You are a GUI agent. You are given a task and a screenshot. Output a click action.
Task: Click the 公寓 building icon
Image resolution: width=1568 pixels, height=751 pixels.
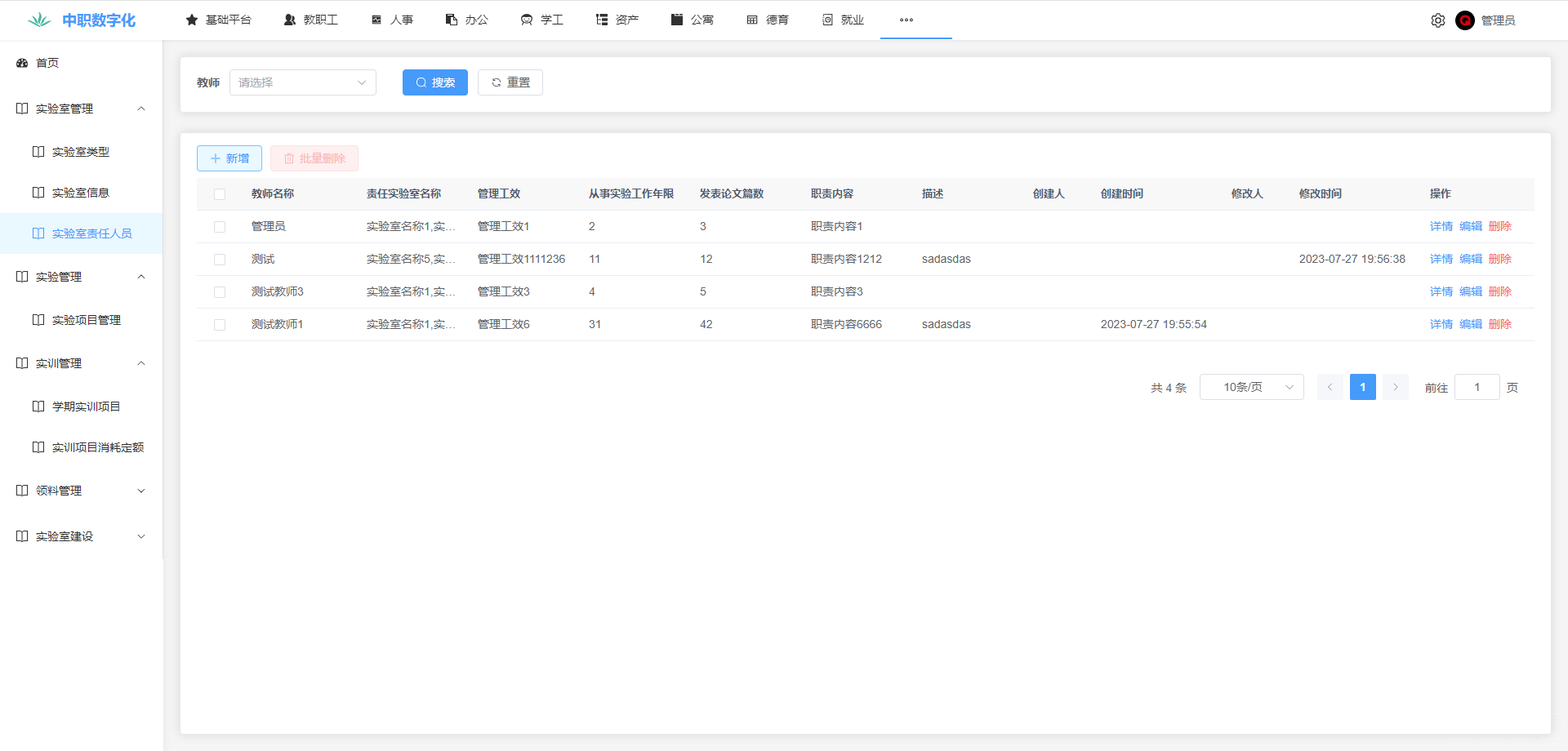coord(677,20)
